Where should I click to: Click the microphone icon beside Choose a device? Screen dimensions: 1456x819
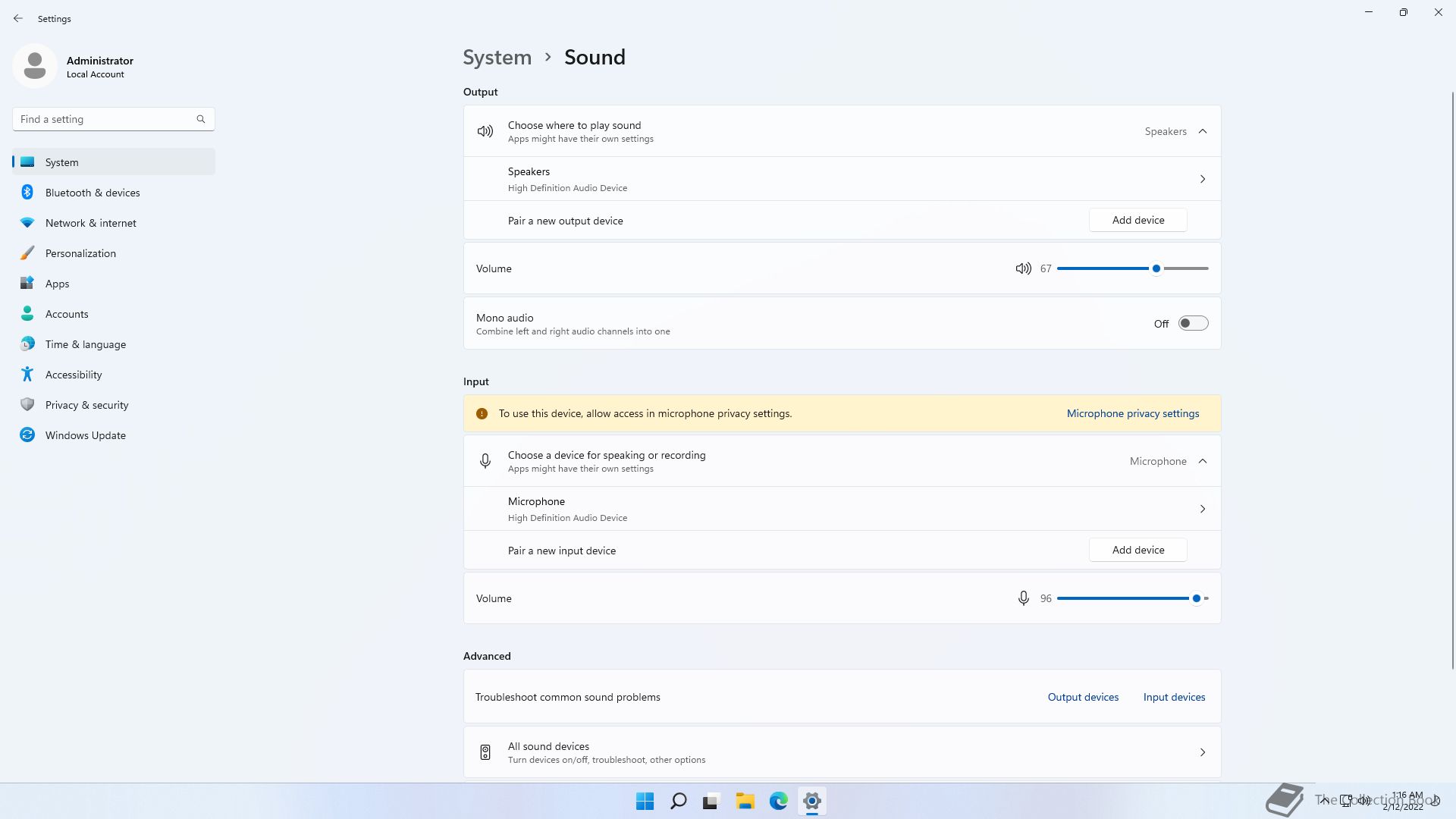(485, 461)
